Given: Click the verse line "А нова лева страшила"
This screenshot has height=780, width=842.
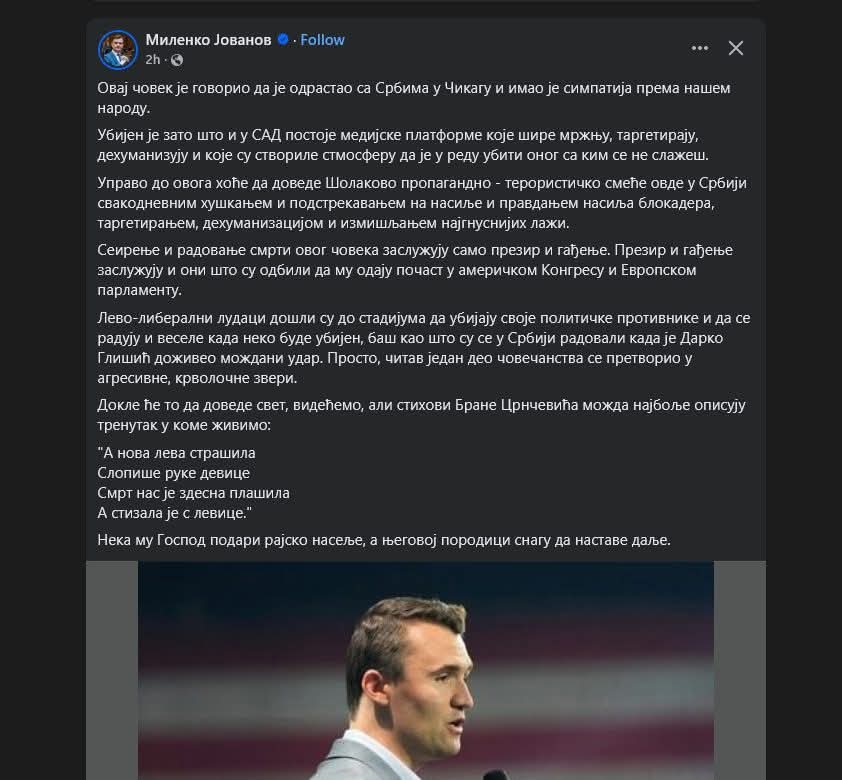Looking at the screenshot, I should (177, 453).
